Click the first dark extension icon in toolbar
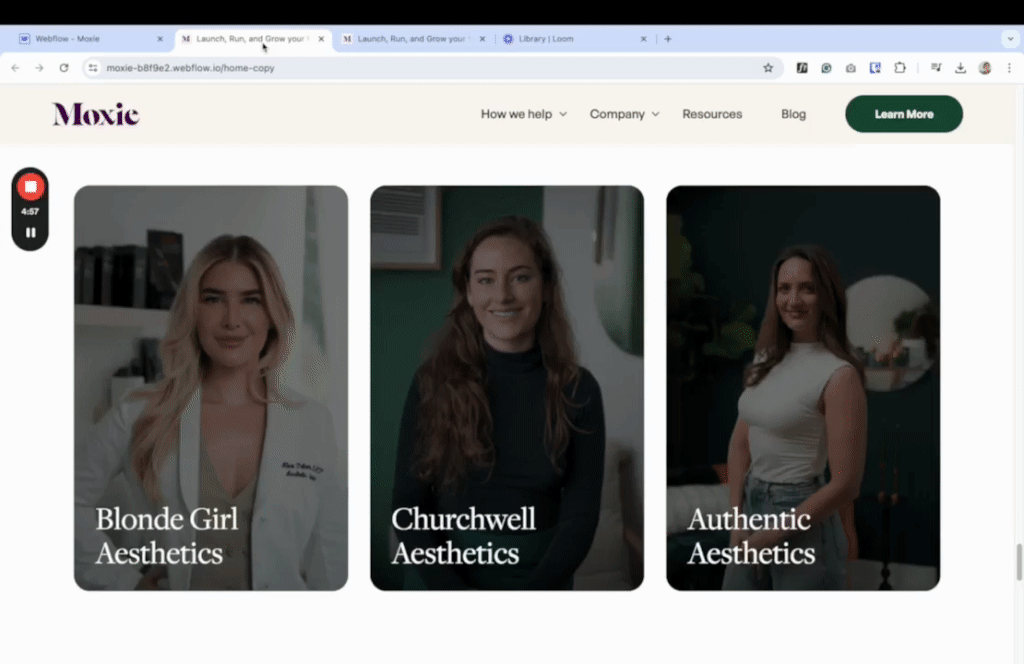The image size is (1024, 664). (x=802, y=68)
